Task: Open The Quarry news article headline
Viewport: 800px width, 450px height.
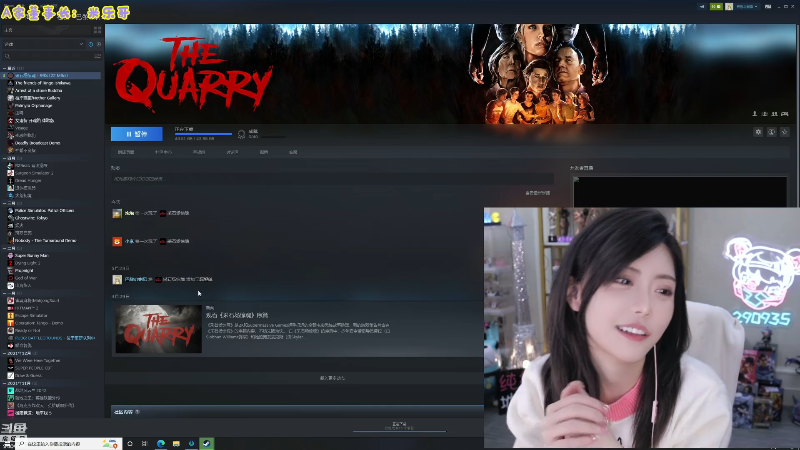Action: click(237, 315)
